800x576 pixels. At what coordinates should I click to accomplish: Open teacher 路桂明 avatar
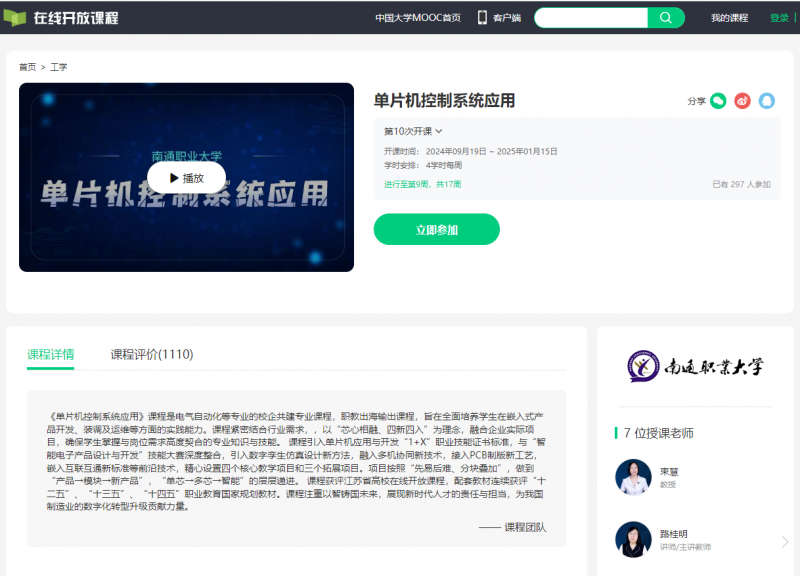tap(633, 539)
